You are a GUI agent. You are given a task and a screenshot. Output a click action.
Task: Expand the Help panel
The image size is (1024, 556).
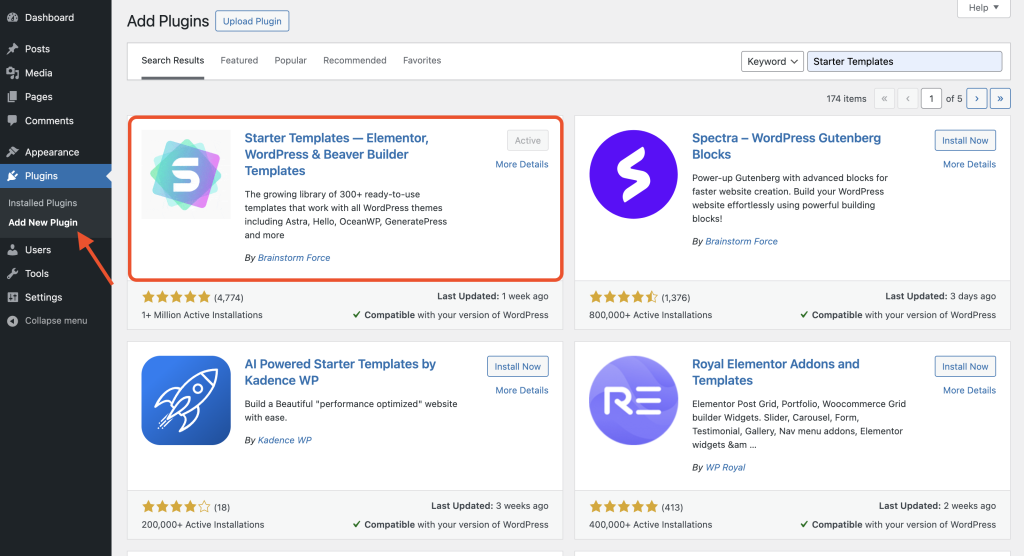click(983, 8)
